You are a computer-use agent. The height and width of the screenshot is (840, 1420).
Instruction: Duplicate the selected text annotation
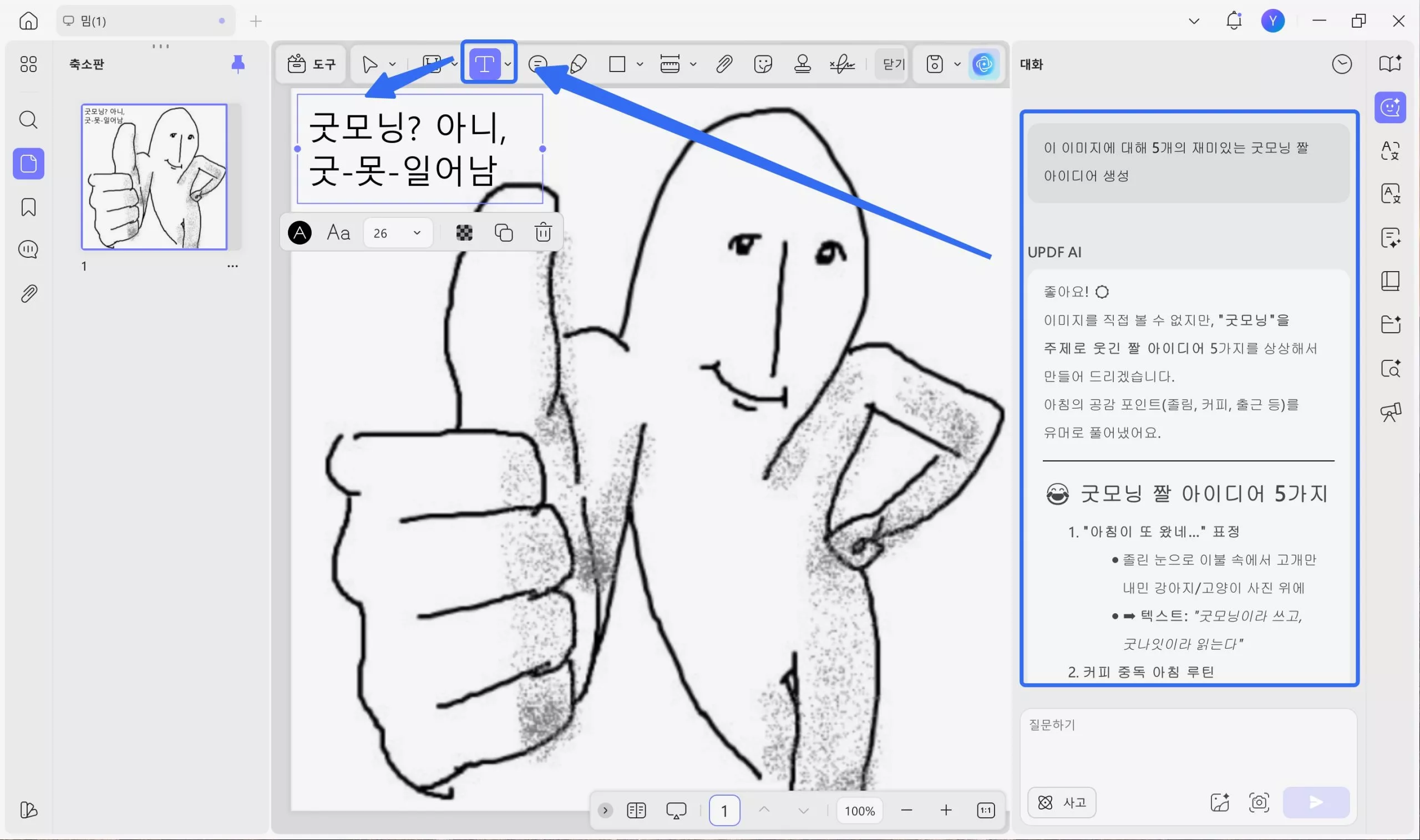pyautogui.click(x=503, y=232)
